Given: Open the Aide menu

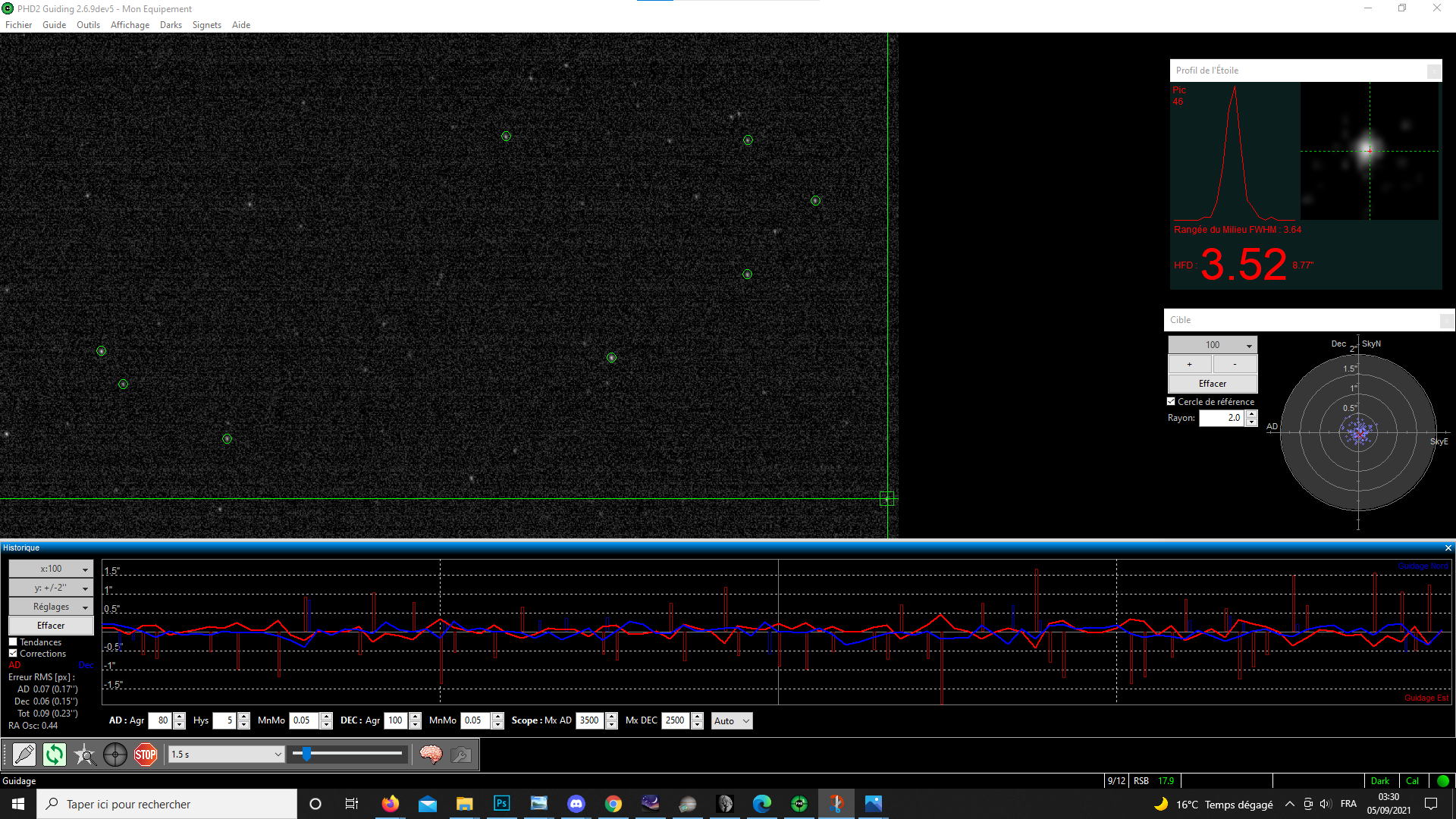Looking at the screenshot, I should tap(240, 25).
